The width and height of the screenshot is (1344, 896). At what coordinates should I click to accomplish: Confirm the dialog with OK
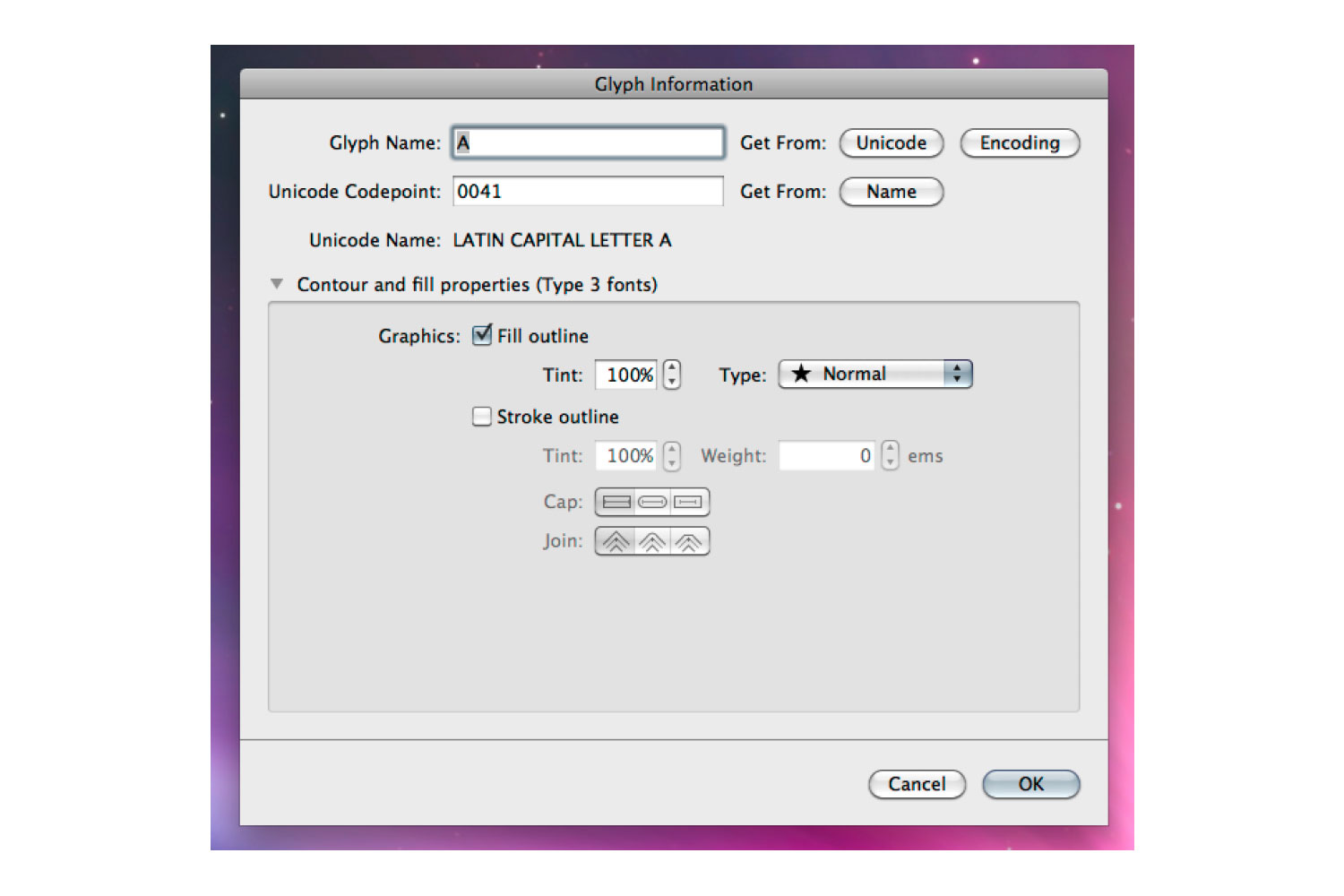coord(1030,784)
